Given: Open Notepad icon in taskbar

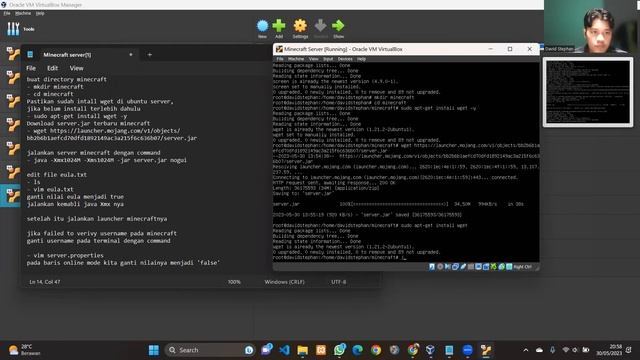Looking at the screenshot, I should pos(449,350).
